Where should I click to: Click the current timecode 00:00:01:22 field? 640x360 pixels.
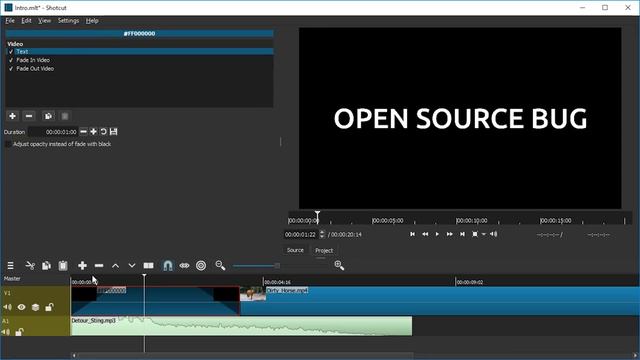point(300,234)
